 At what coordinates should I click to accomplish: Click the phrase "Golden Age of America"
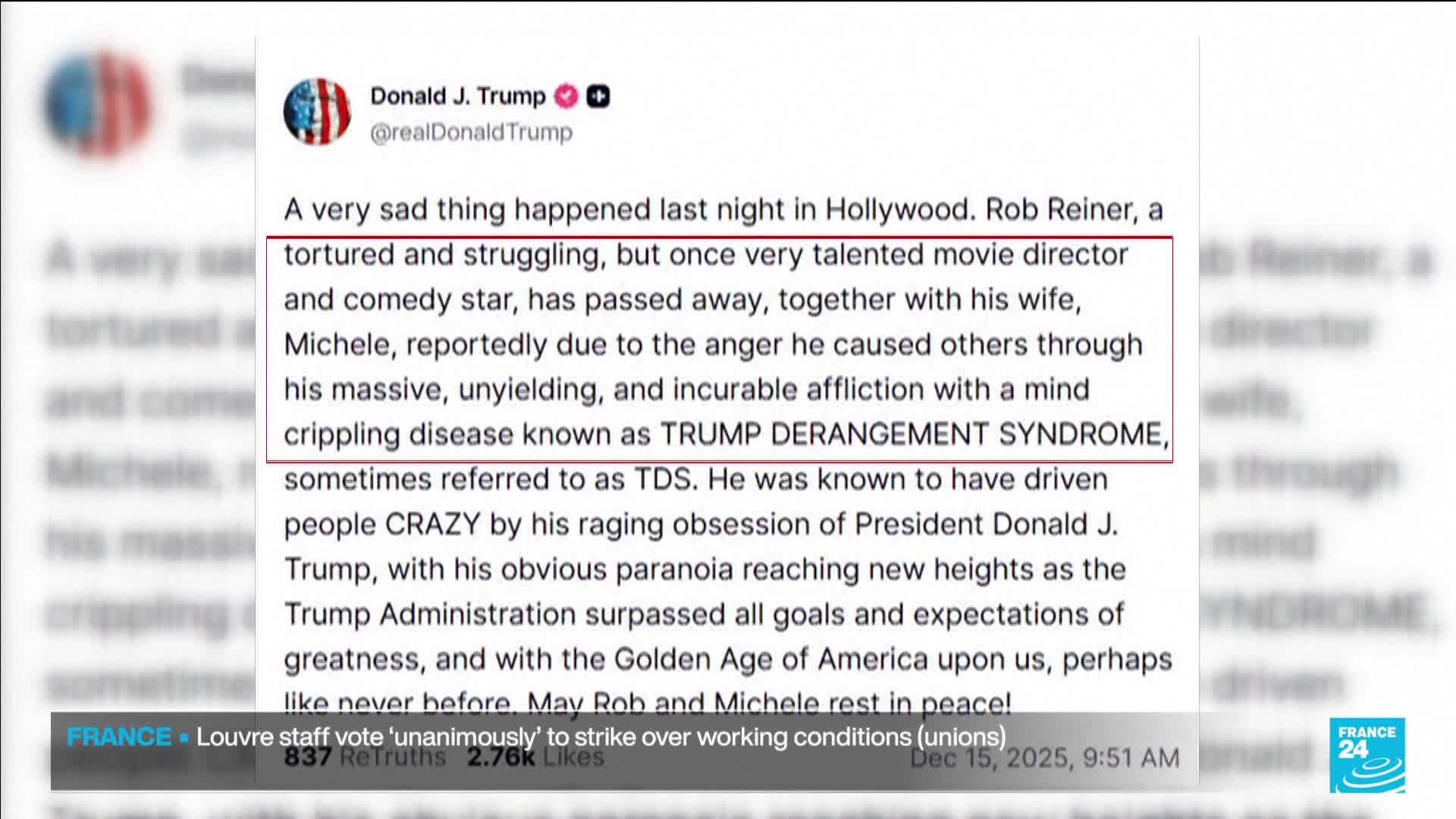point(770,659)
